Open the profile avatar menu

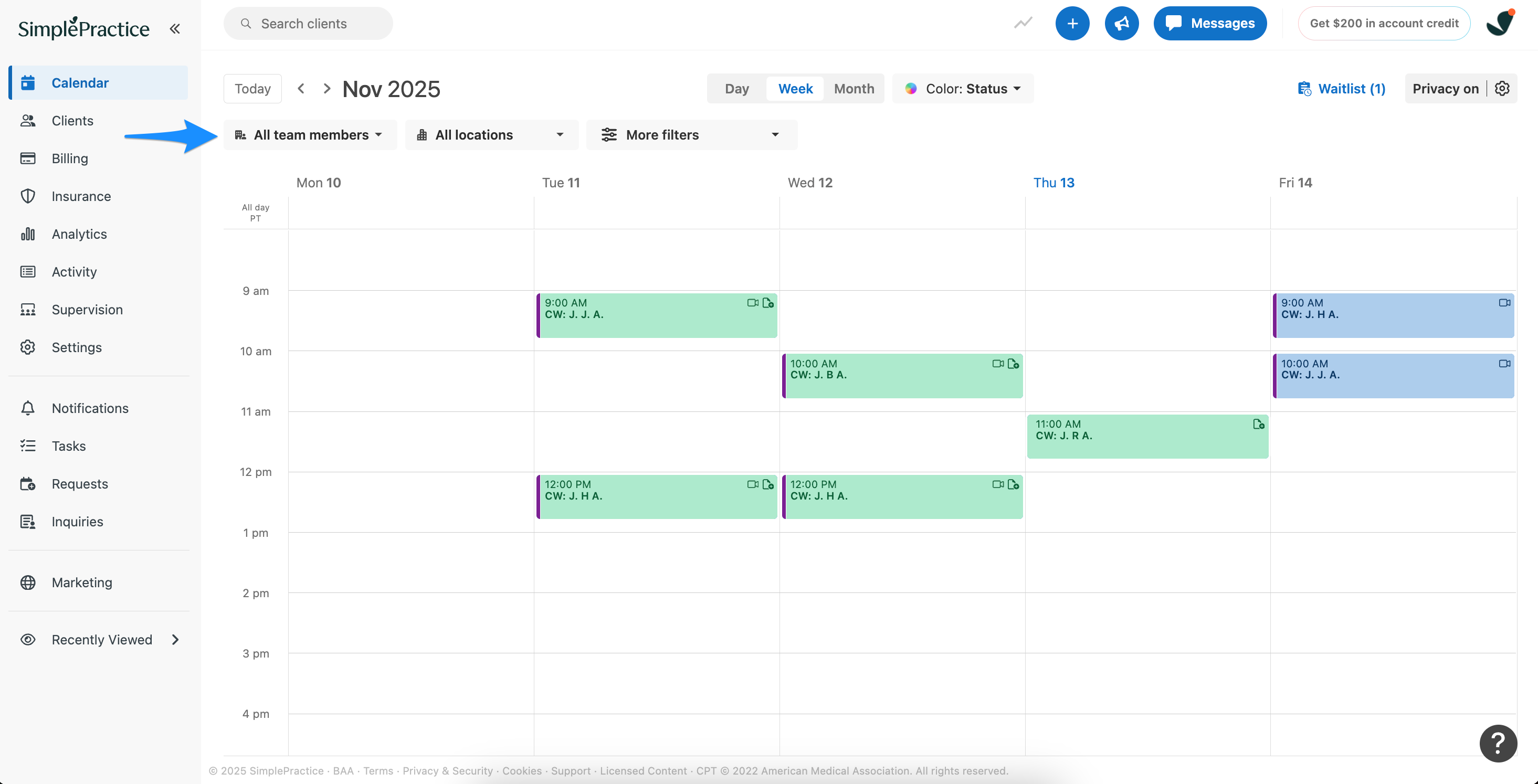[1500, 23]
